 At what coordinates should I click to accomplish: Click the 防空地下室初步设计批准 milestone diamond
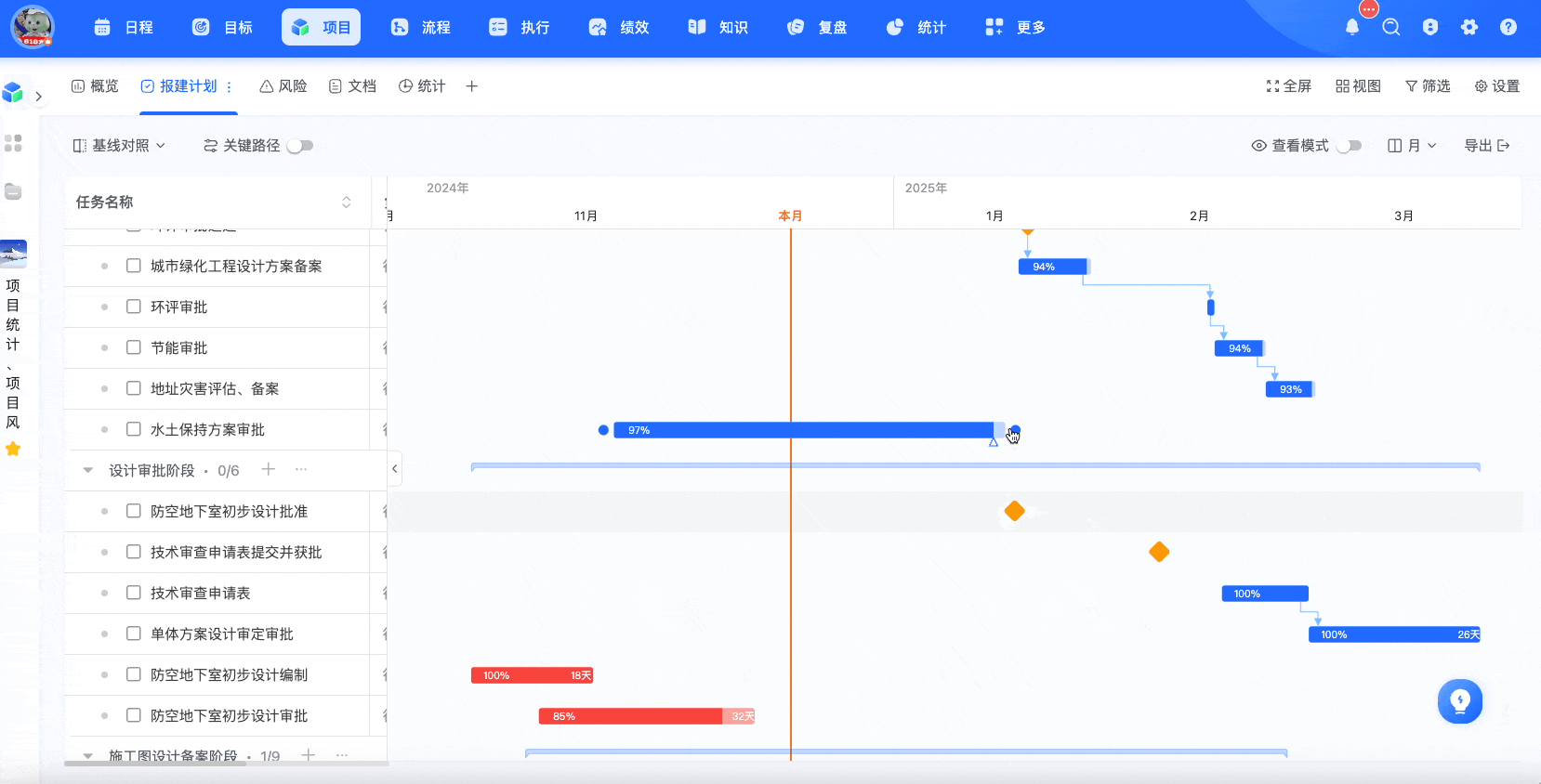[x=1015, y=511]
